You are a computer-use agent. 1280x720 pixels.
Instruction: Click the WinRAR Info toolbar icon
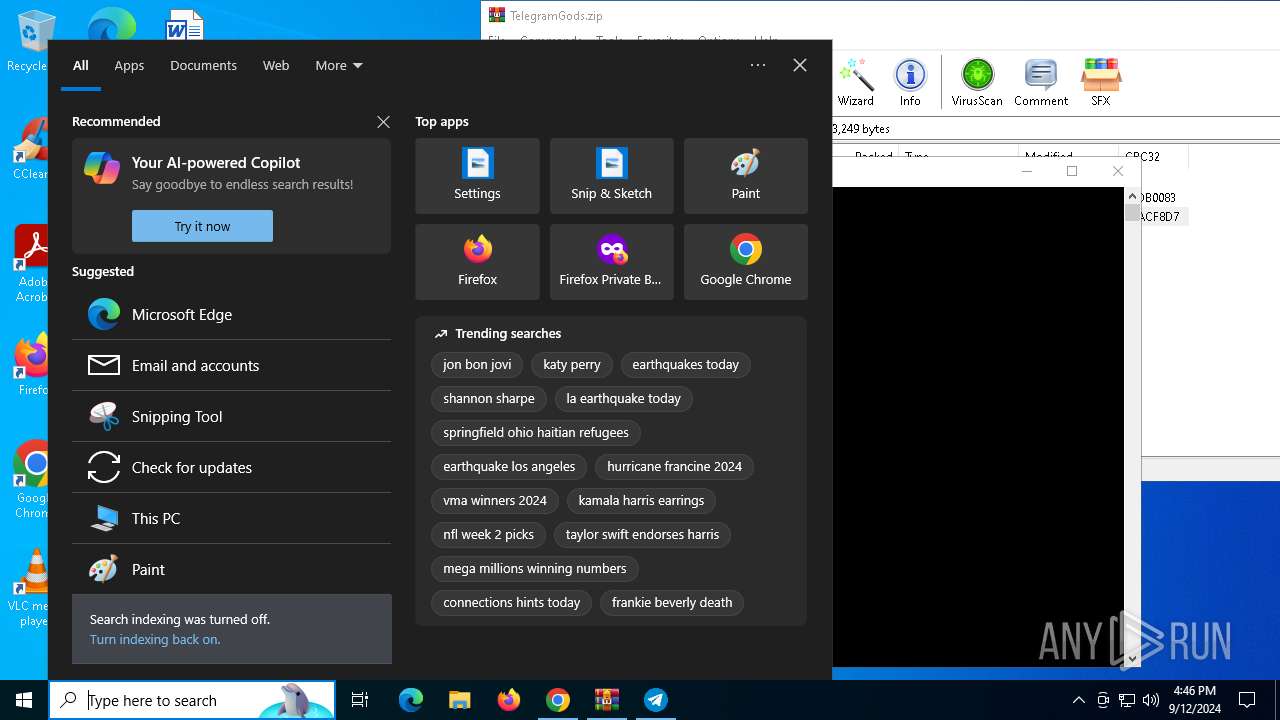click(x=910, y=82)
